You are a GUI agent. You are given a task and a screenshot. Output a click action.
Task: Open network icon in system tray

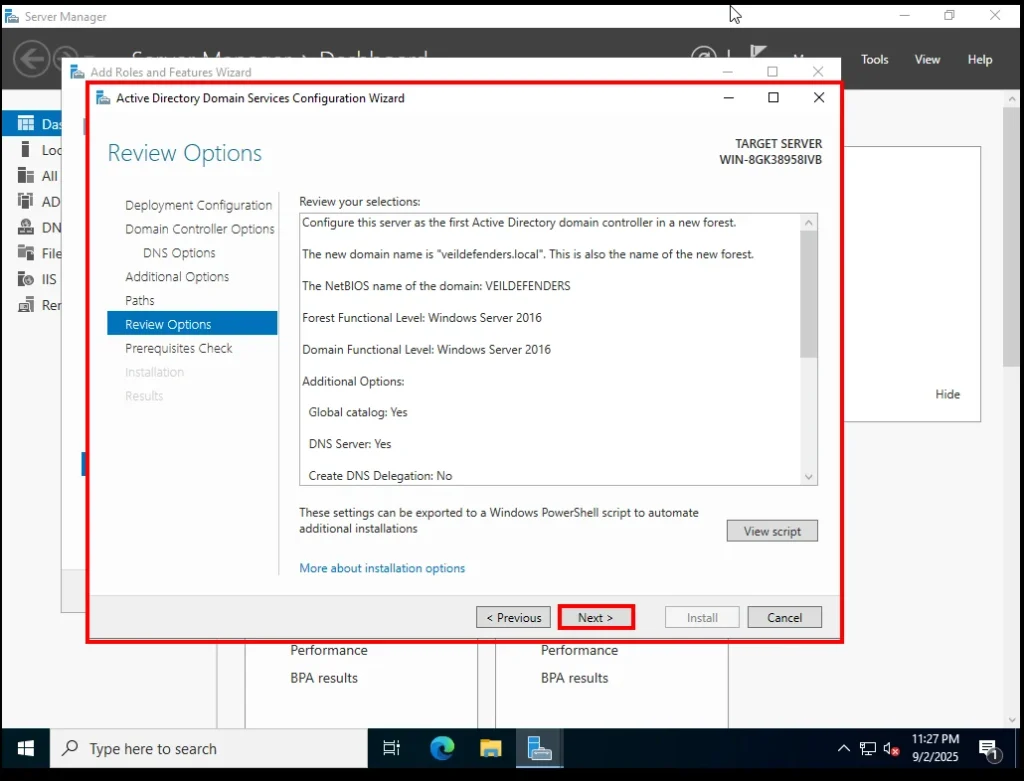pyautogui.click(x=868, y=748)
